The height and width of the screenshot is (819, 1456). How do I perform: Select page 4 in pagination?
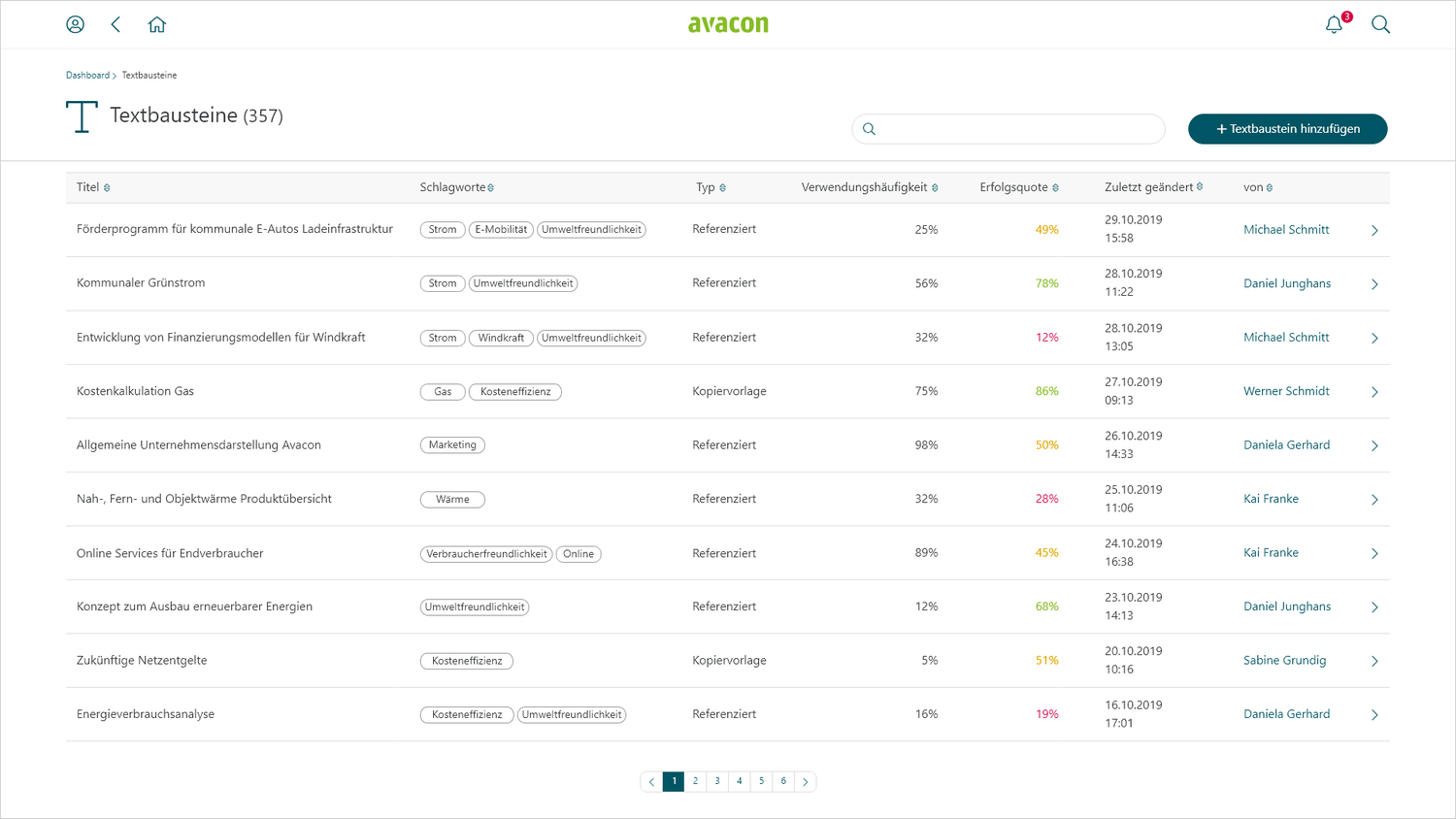pos(740,781)
